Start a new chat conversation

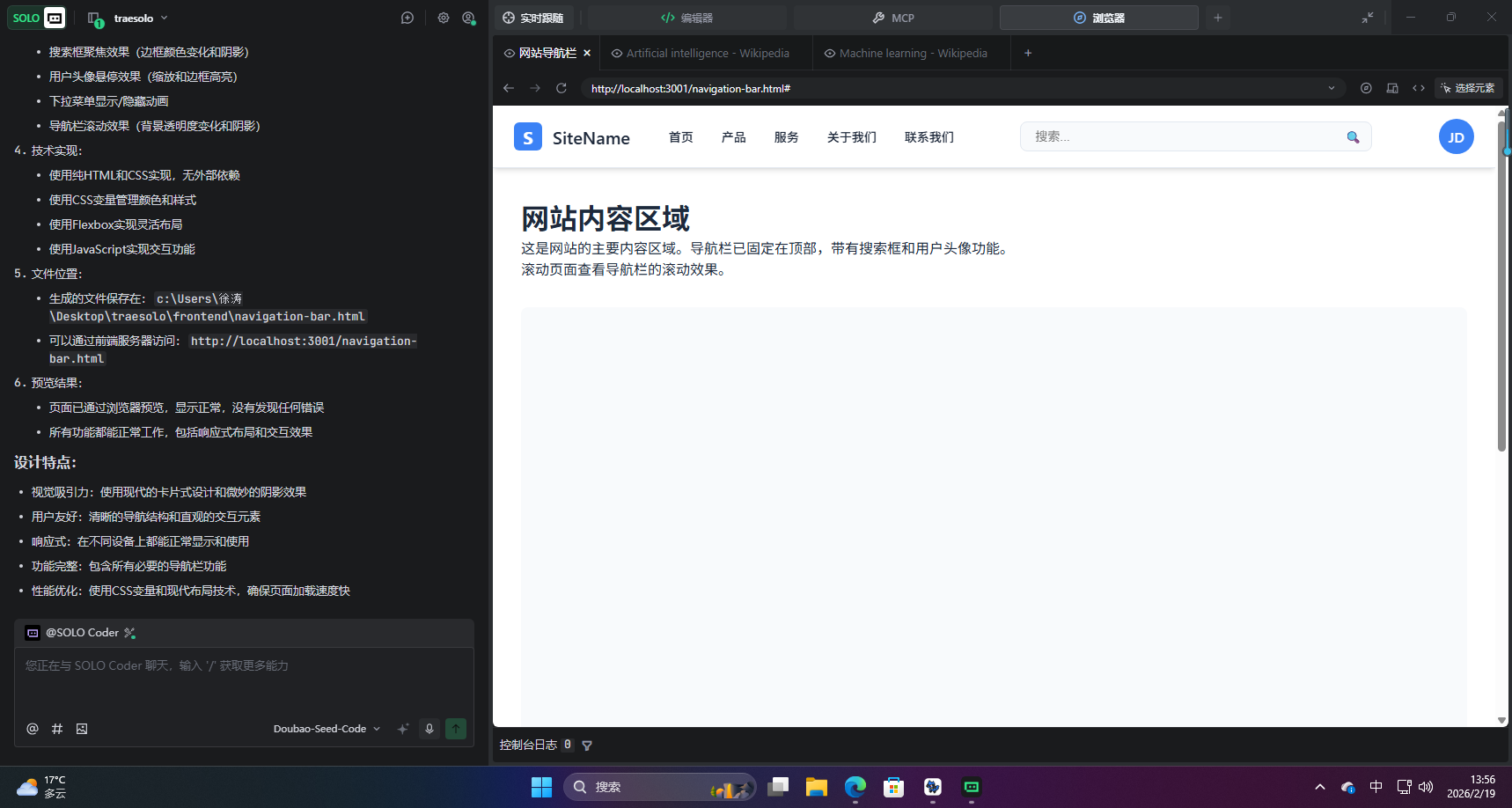407,18
